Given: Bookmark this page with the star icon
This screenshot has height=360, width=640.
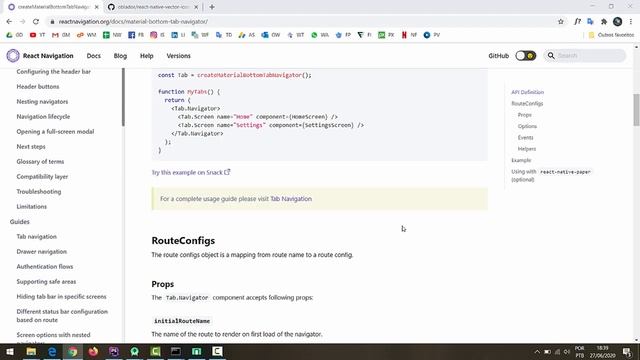Looking at the screenshot, I should [561, 21].
